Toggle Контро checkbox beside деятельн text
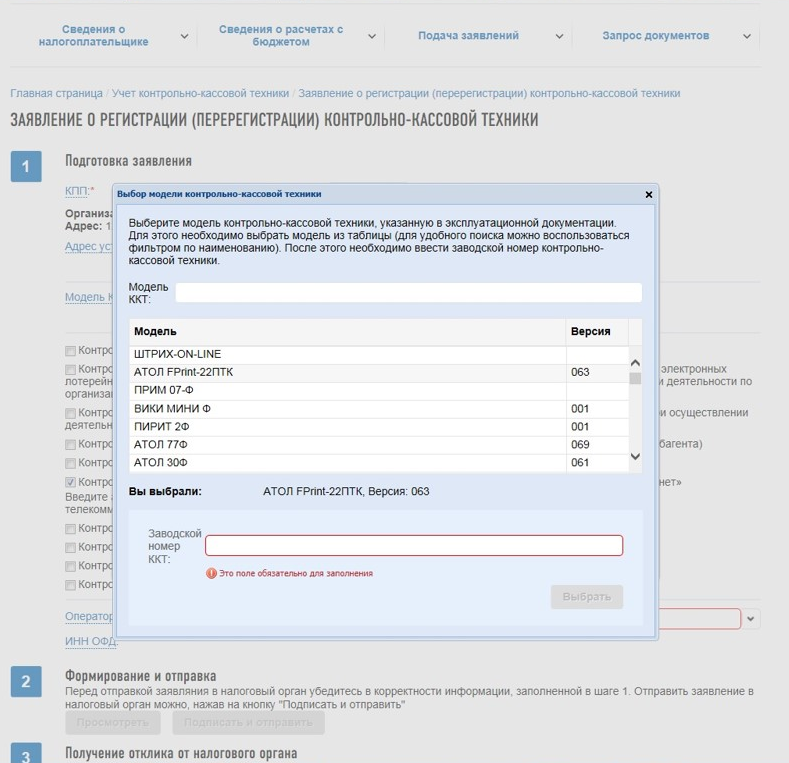 point(70,413)
